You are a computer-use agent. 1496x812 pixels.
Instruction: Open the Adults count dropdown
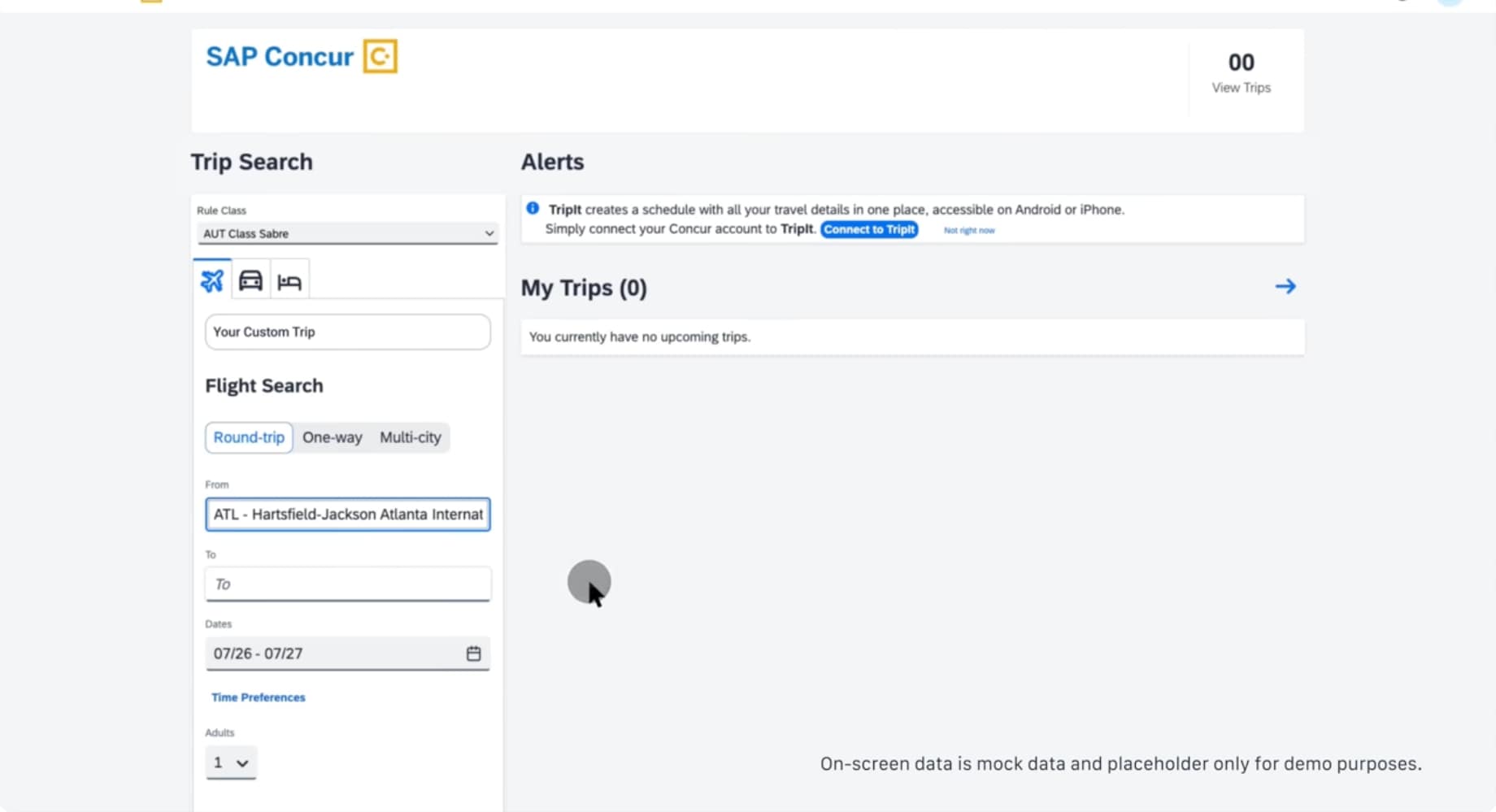coord(231,762)
